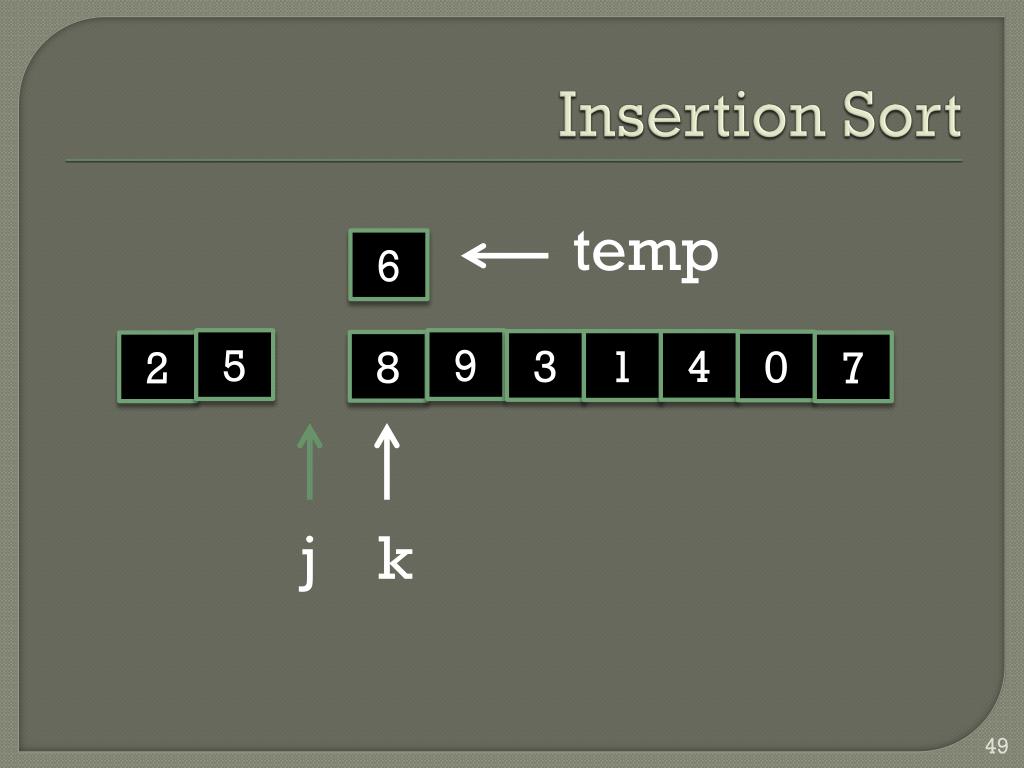Click the j pointer label
The image size is (1024, 768).
coord(308,562)
